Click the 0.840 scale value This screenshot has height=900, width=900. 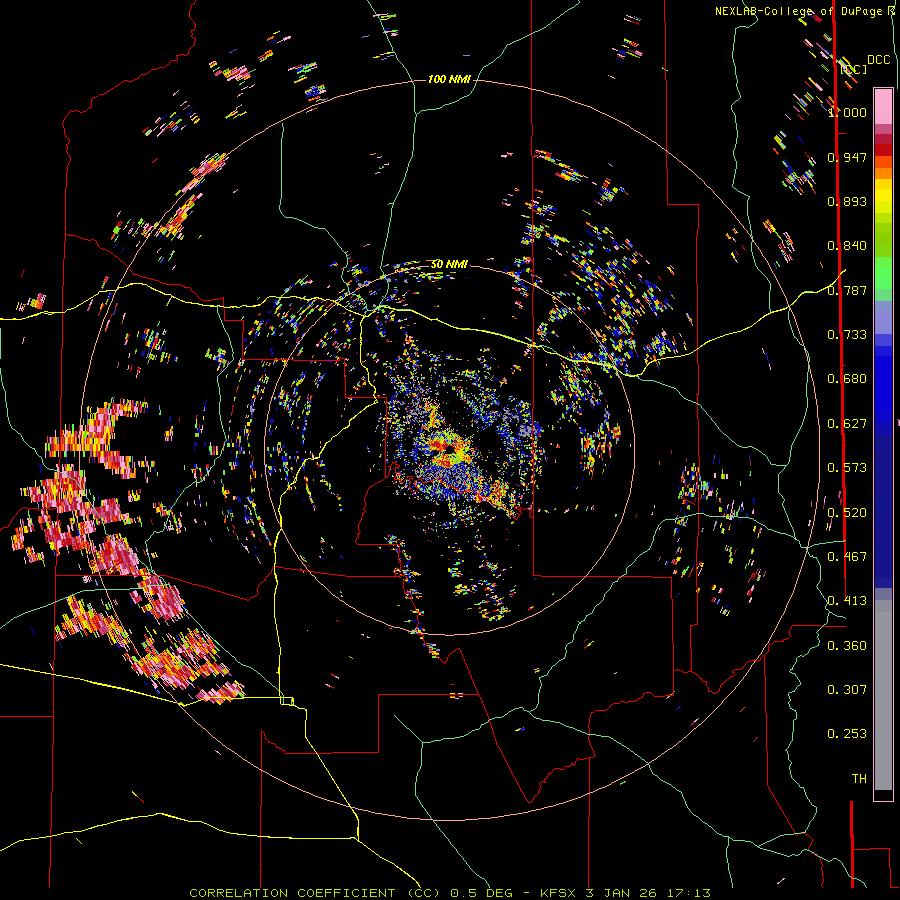(847, 246)
